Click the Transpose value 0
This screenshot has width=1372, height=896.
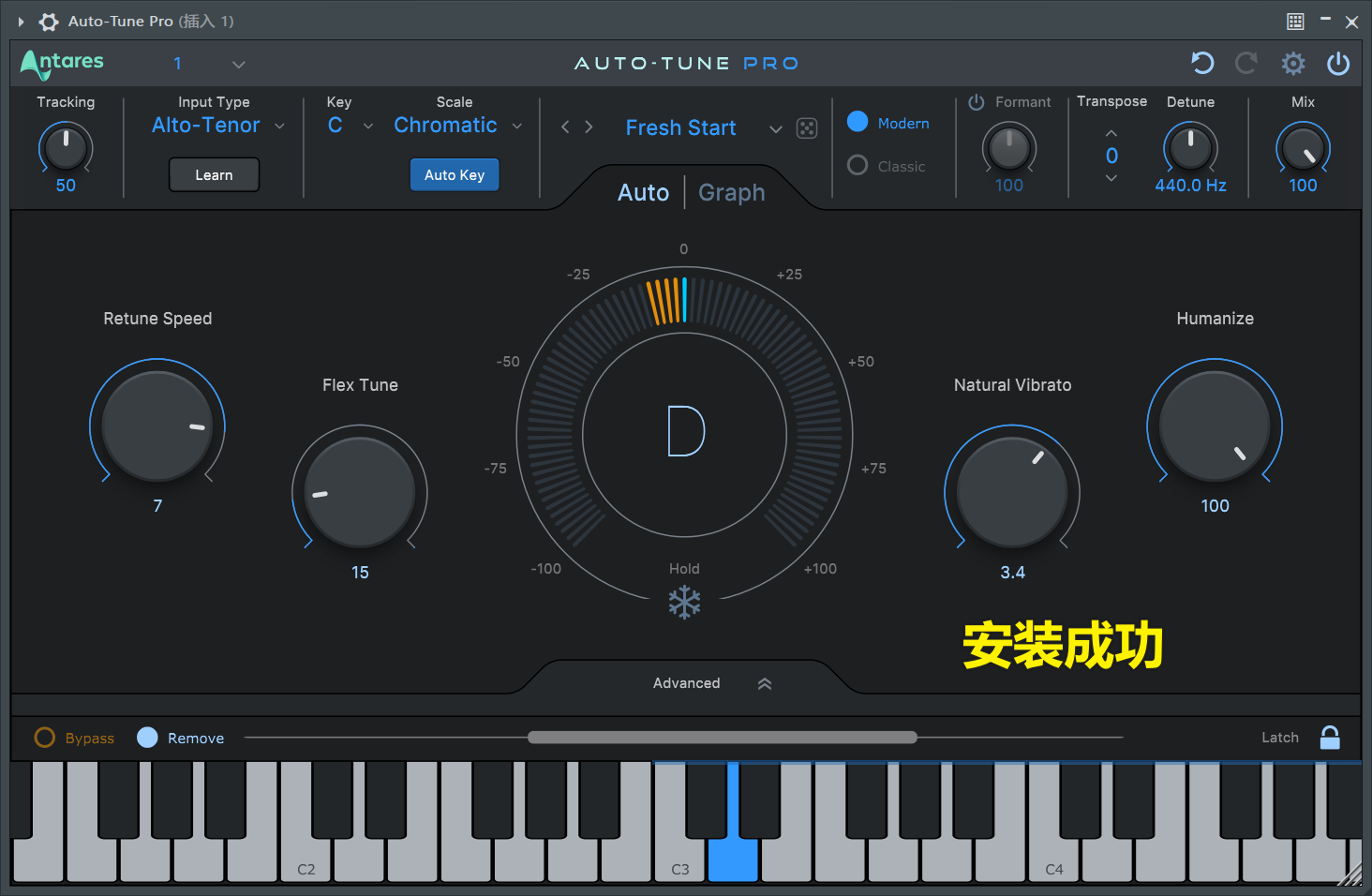pyautogui.click(x=1111, y=156)
